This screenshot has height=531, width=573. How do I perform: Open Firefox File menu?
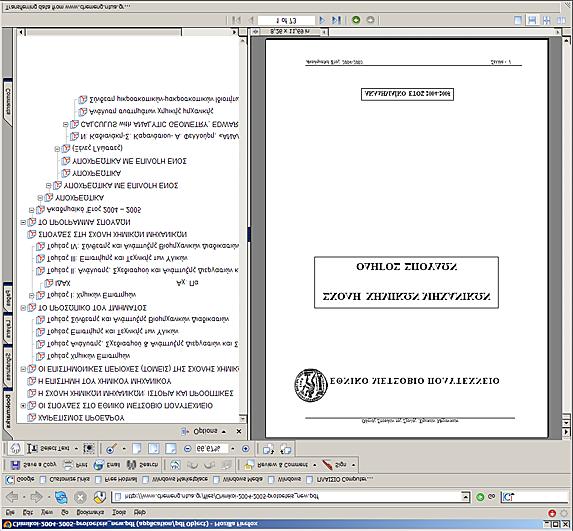point(10,512)
